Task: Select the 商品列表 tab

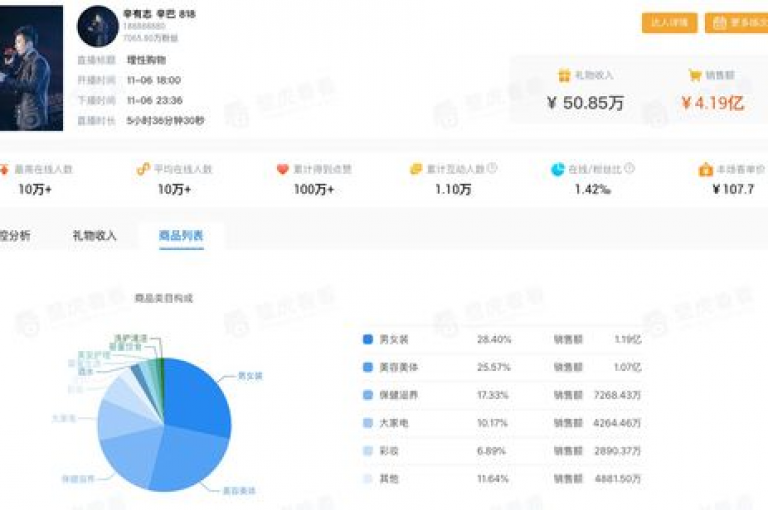Action: [x=181, y=236]
